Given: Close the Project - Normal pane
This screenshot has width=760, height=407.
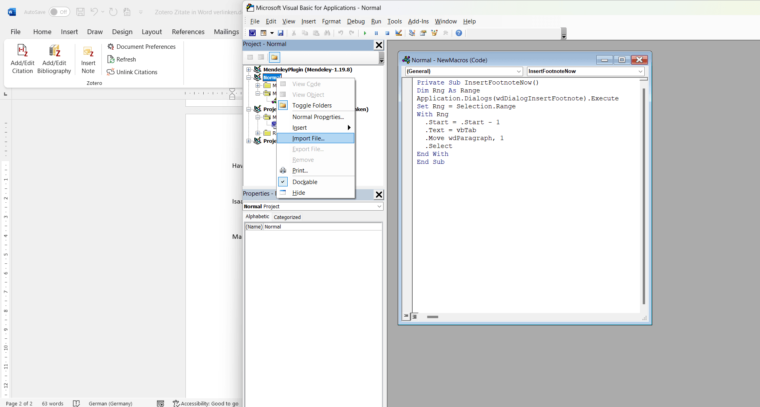Looking at the screenshot, I should coord(379,45).
